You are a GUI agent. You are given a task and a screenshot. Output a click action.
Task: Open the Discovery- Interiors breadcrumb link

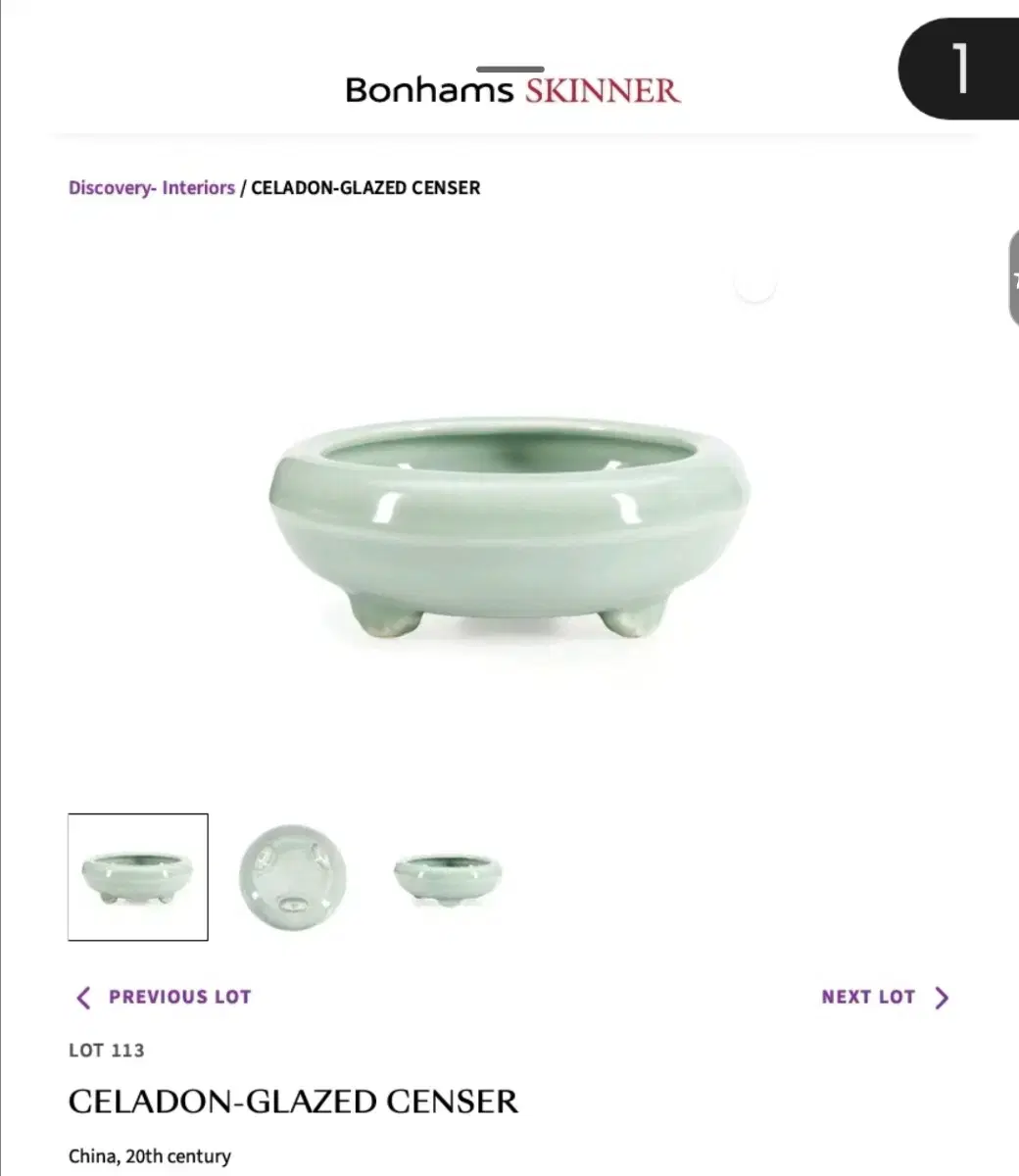point(152,187)
